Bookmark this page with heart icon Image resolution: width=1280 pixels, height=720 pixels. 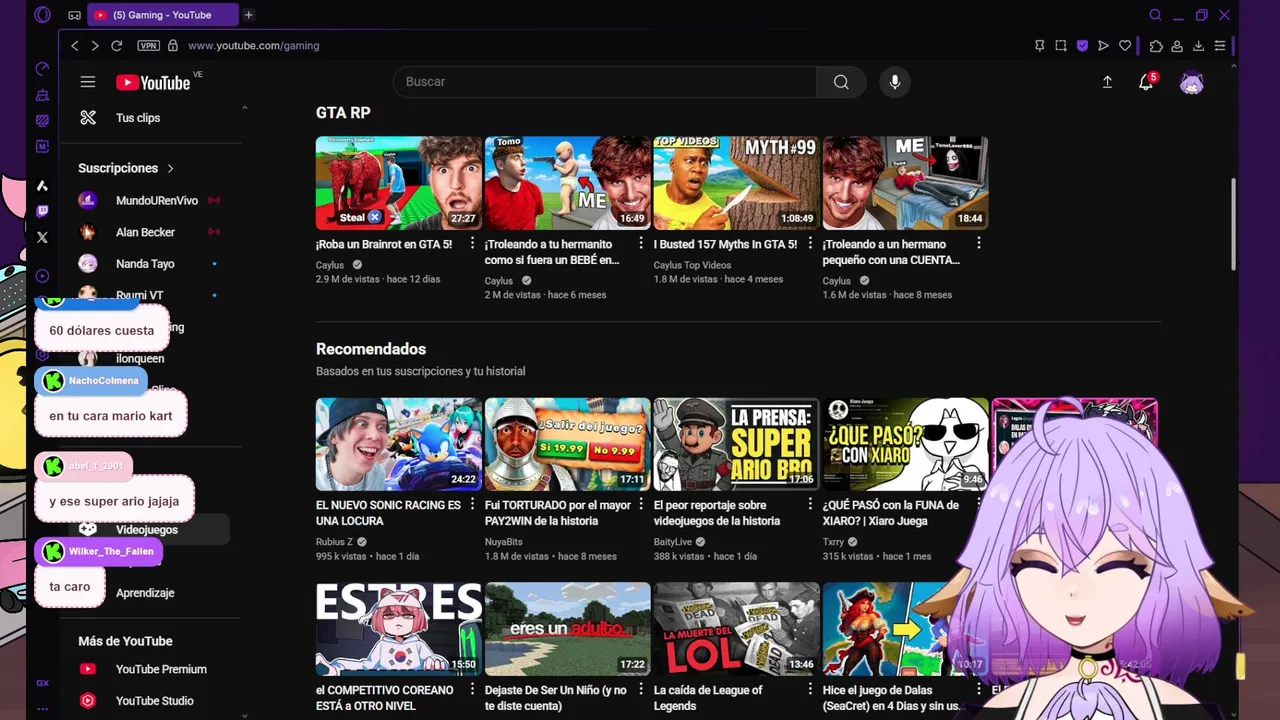tap(1125, 46)
